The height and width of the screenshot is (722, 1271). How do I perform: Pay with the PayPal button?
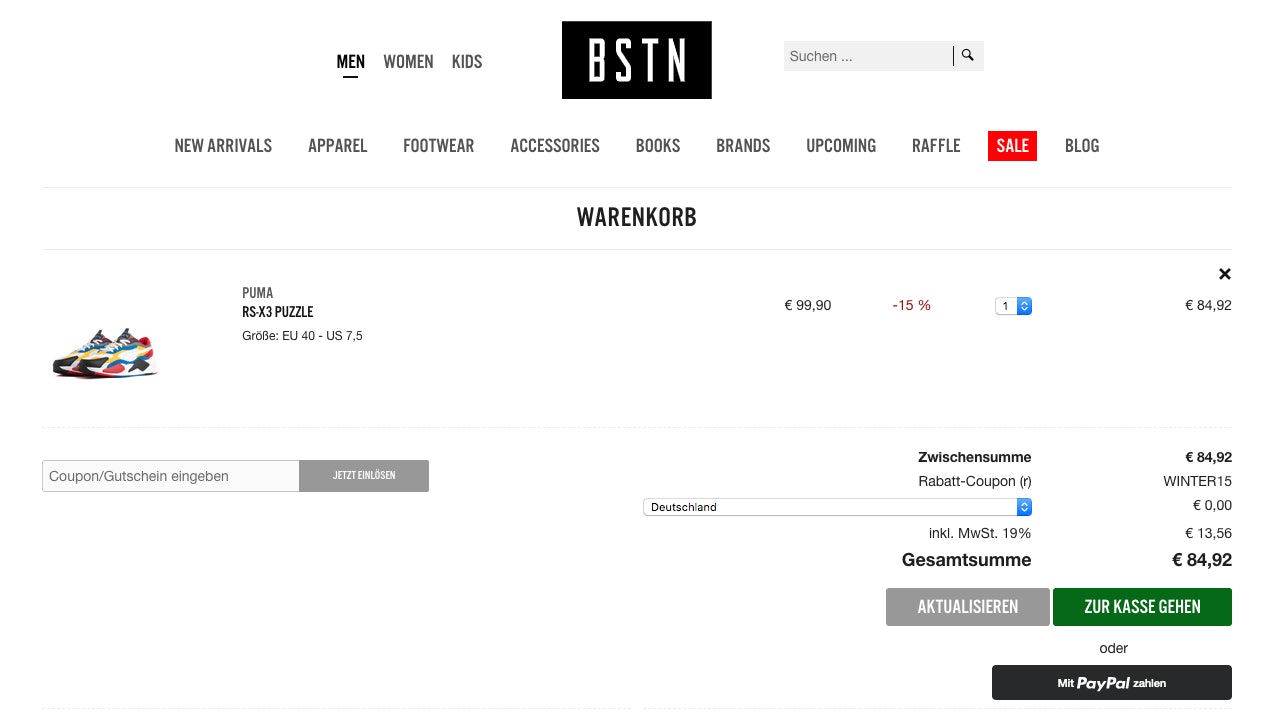click(x=1111, y=683)
